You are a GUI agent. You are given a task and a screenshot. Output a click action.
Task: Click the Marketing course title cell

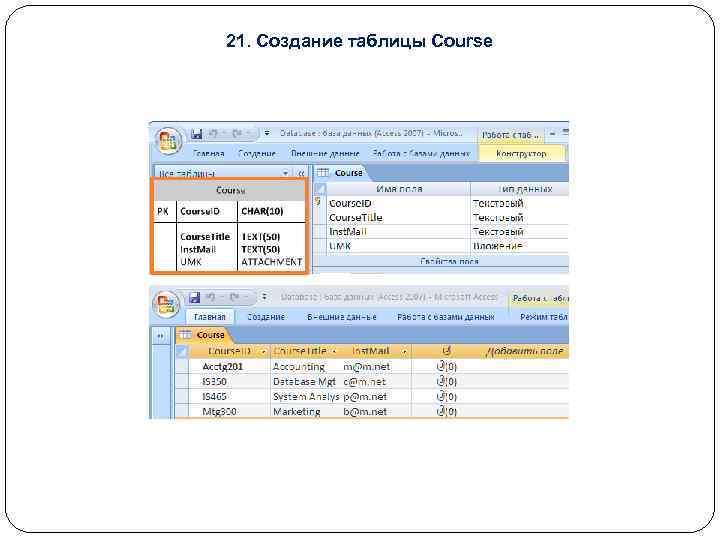297,412
